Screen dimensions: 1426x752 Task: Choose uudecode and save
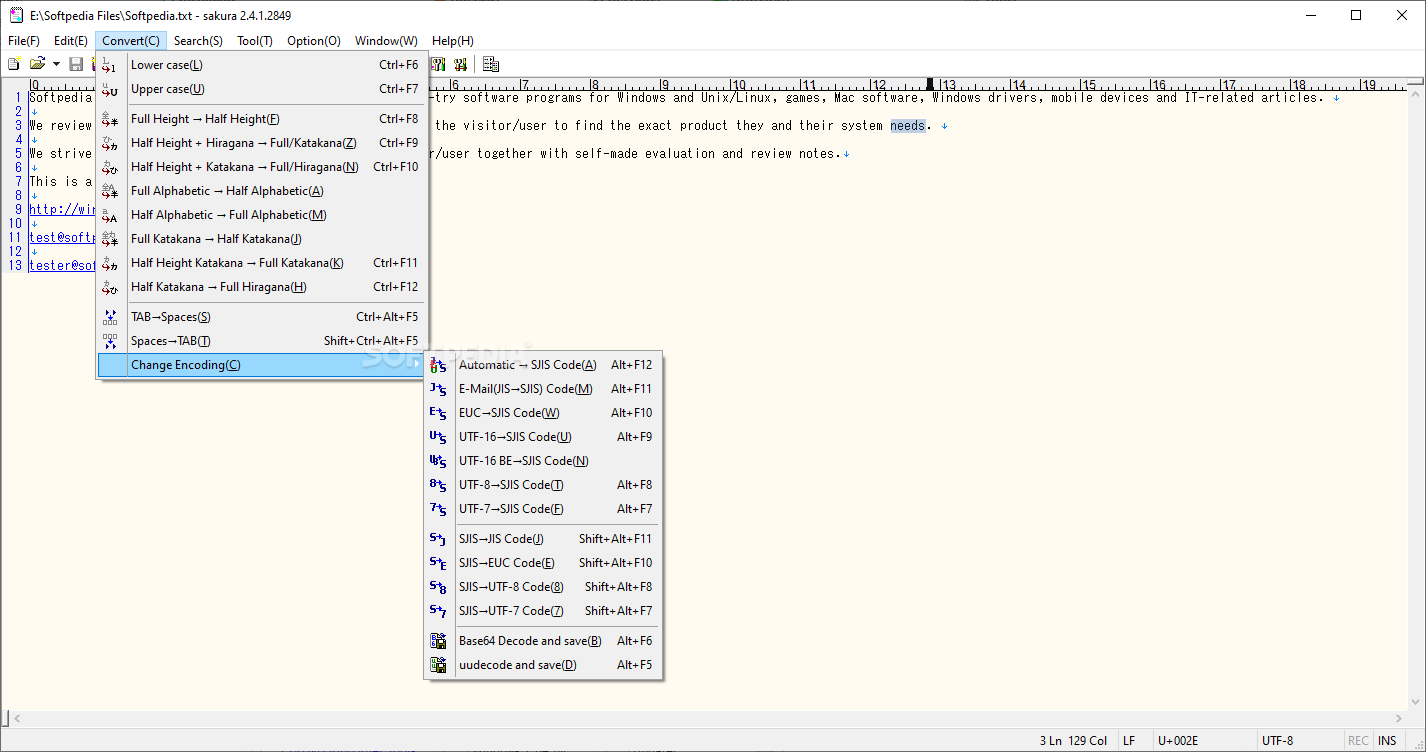pyautogui.click(x=543, y=665)
